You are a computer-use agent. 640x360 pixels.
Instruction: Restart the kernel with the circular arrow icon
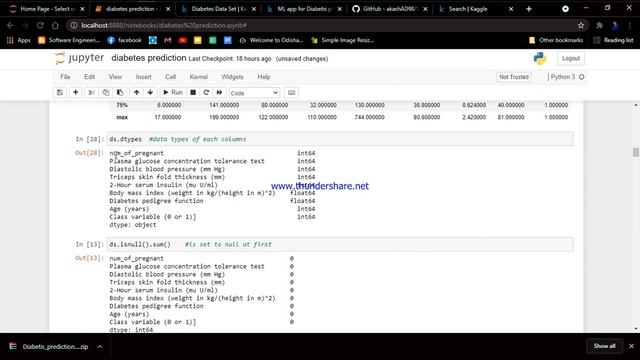point(206,93)
